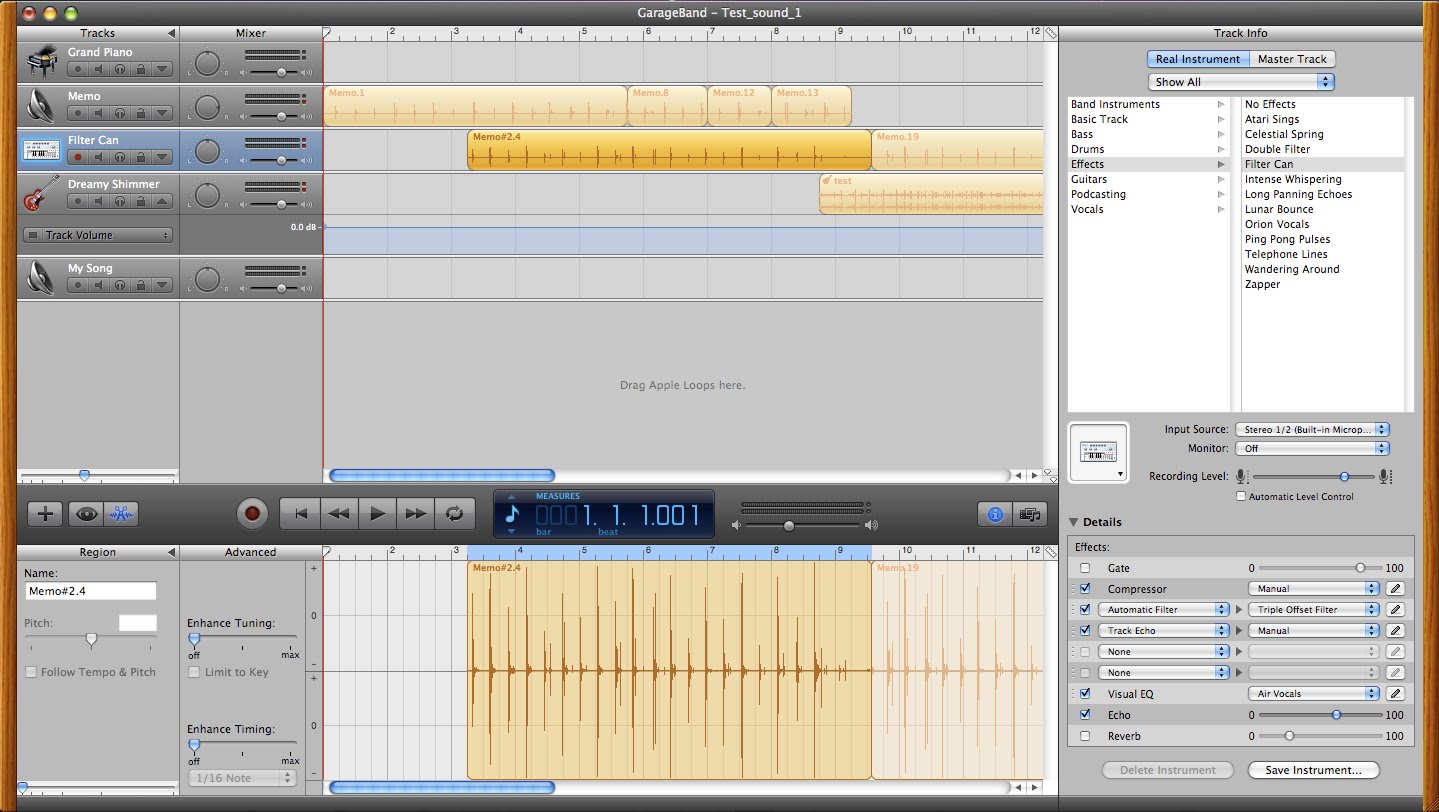Open the loop browser eye button

(86, 514)
